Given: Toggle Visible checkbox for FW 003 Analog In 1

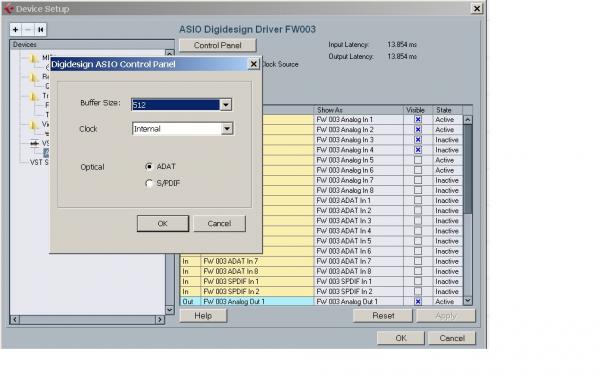Looking at the screenshot, I should tap(418, 119).
